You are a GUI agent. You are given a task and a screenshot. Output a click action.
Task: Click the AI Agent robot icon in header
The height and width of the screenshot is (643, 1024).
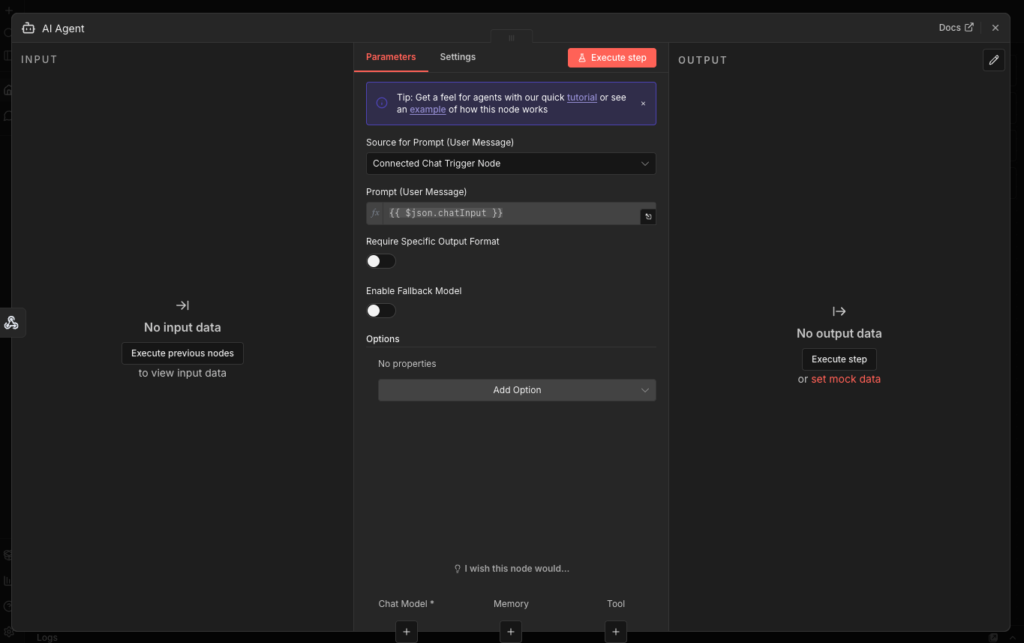[28, 28]
